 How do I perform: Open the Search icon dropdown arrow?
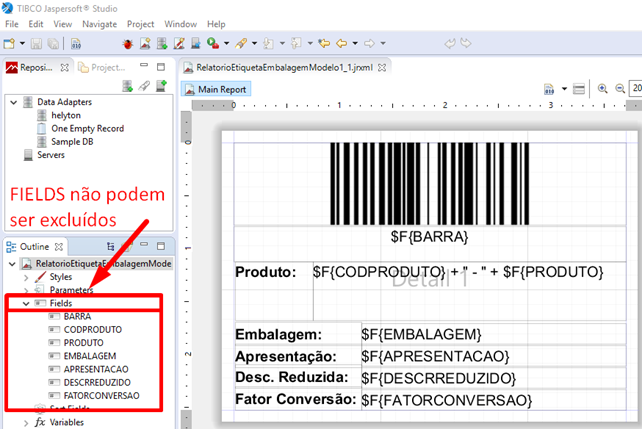tap(254, 43)
